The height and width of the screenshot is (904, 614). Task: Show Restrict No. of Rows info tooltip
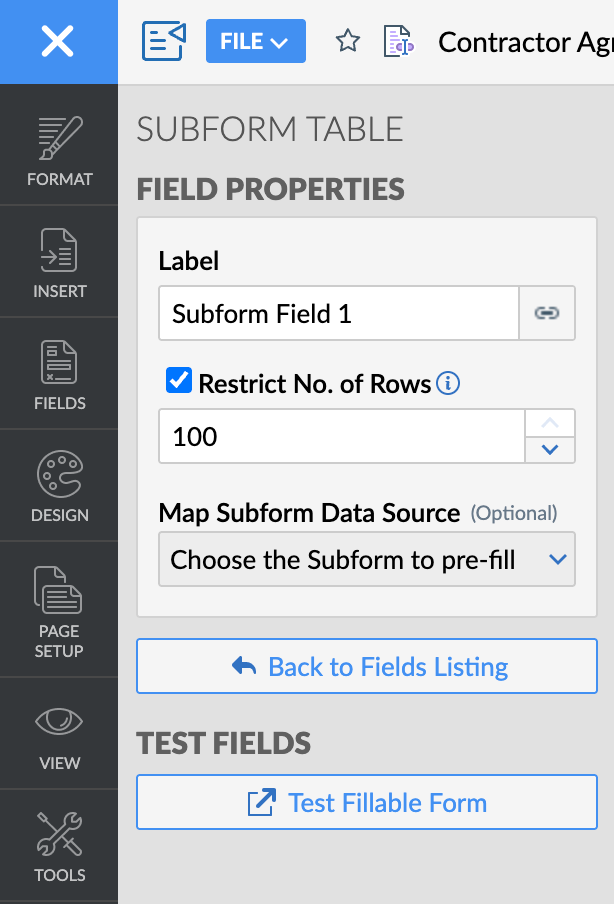point(448,383)
